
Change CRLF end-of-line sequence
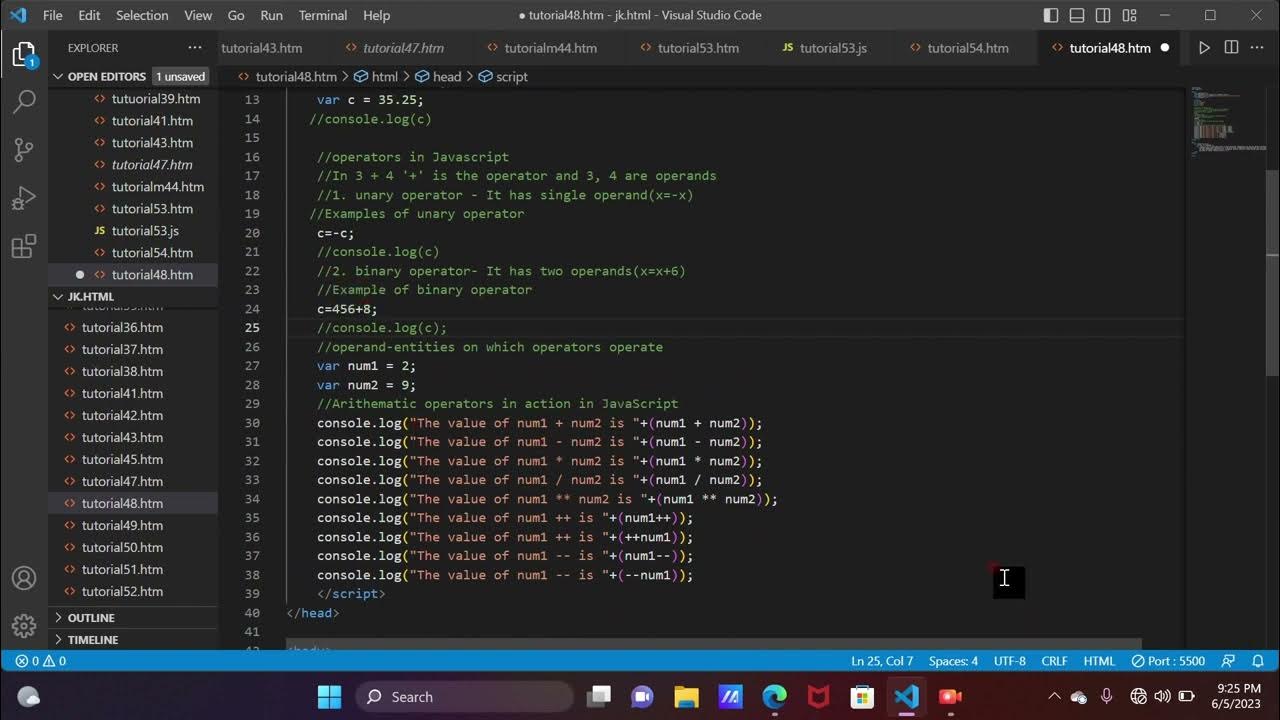[1055, 661]
